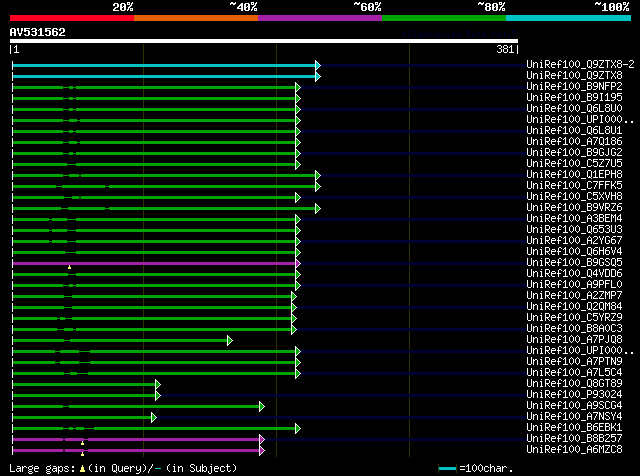The height and width of the screenshot is (476, 640).
Task: Click the cyan ~100% identity legend segment
Action: (x=569, y=18)
